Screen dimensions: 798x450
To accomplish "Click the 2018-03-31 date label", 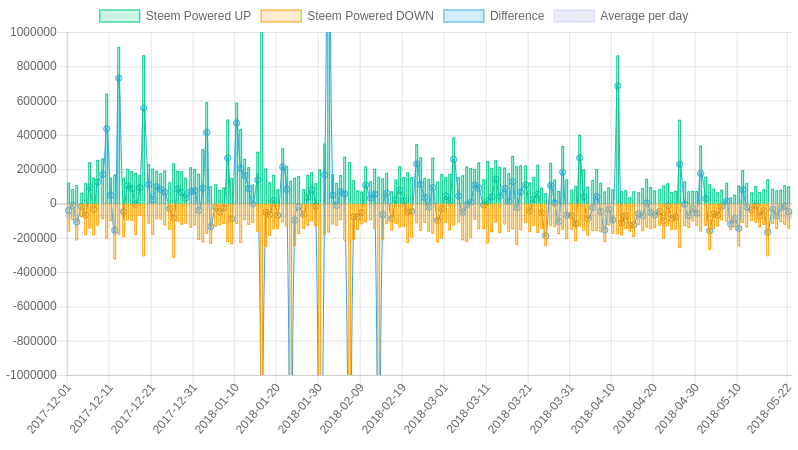I will (552, 409).
